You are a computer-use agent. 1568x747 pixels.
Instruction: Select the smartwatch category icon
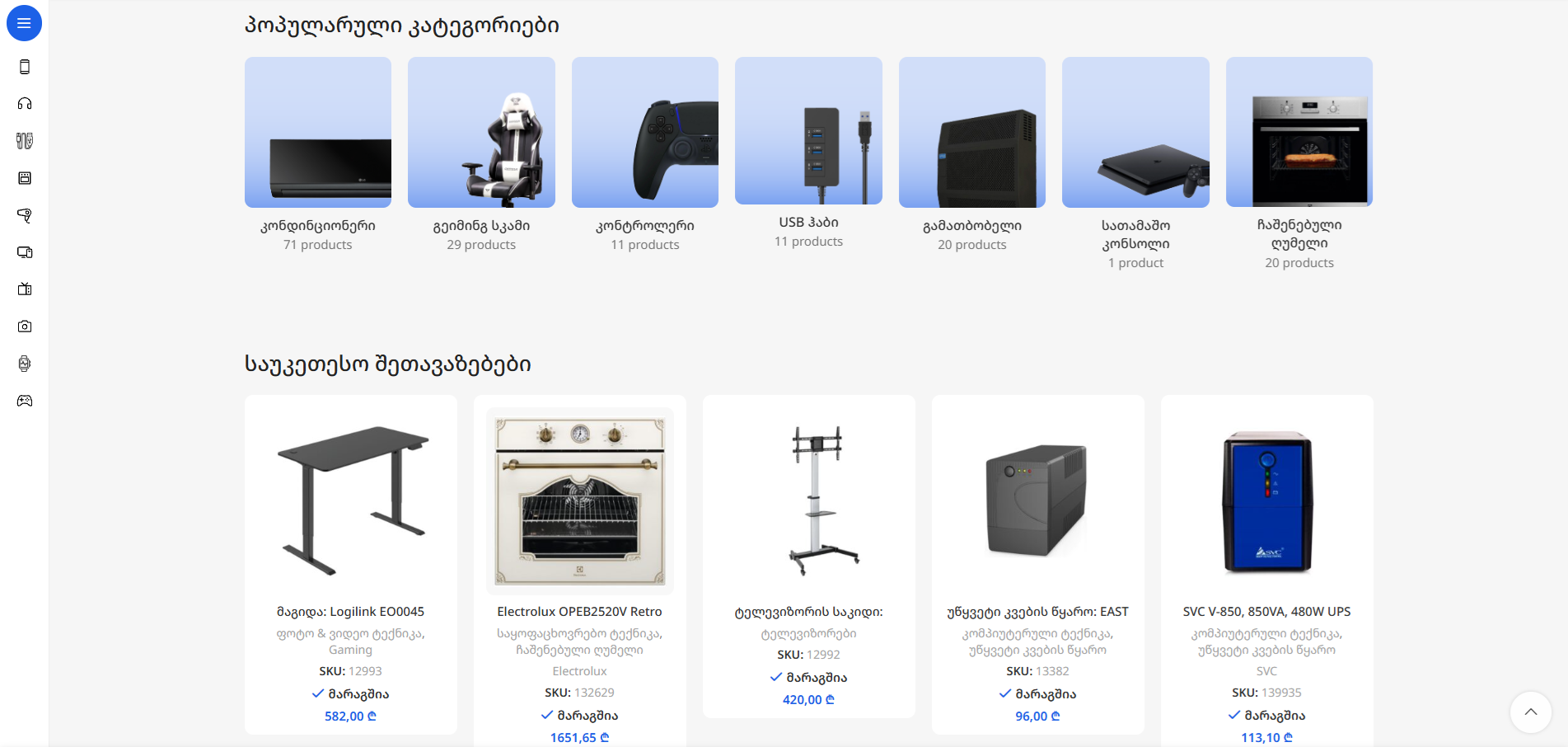[x=25, y=364]
